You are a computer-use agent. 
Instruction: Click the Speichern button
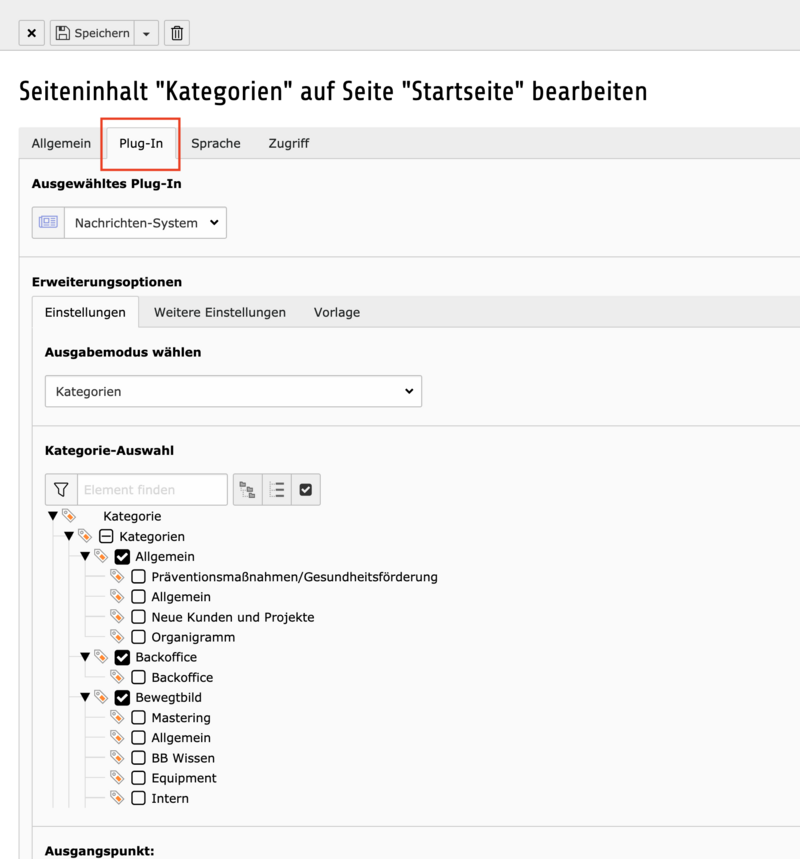coord(92,33)
